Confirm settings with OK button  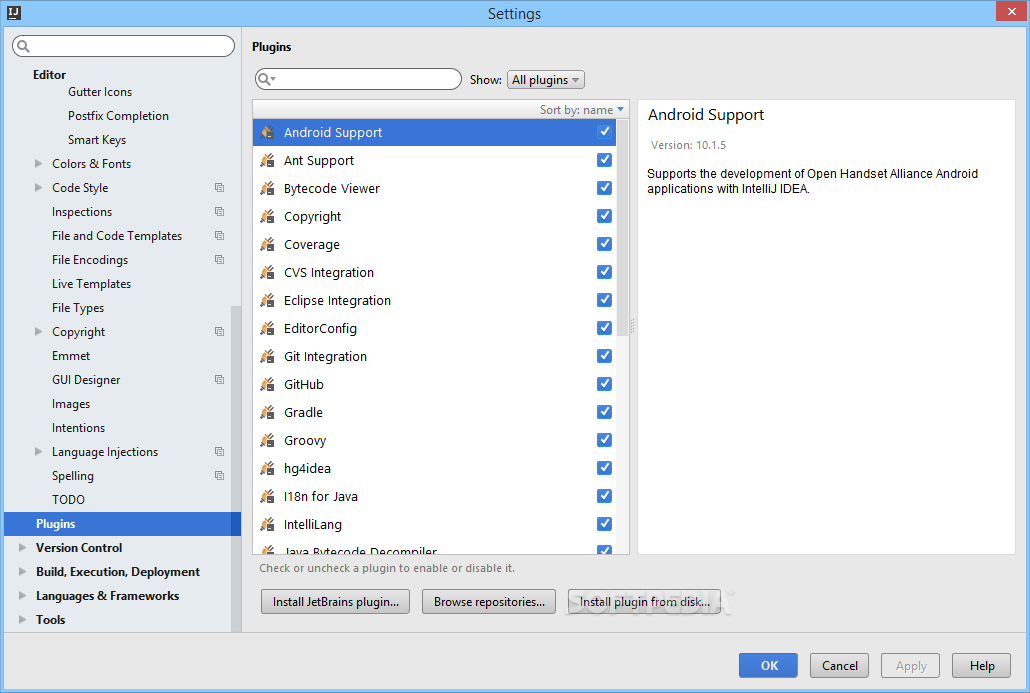coord(769,665)
